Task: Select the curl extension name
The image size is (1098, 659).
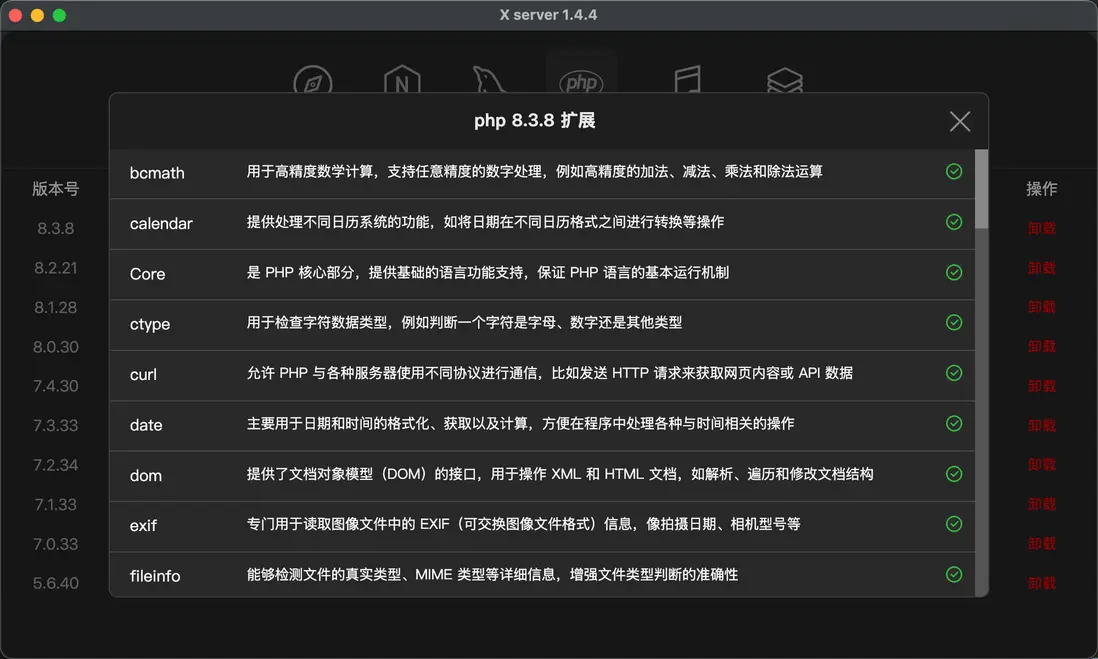Action: click(143, 375)
